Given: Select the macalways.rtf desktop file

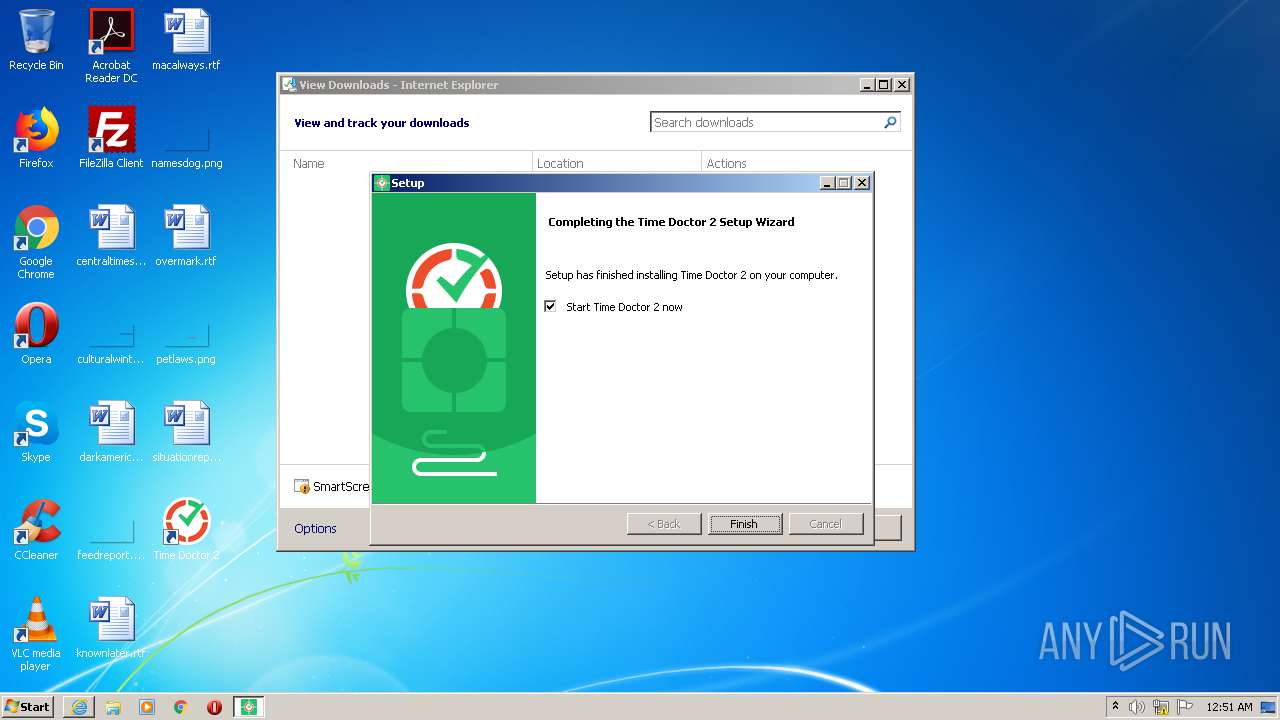Looking at the screenshot, I should [186, 40].
